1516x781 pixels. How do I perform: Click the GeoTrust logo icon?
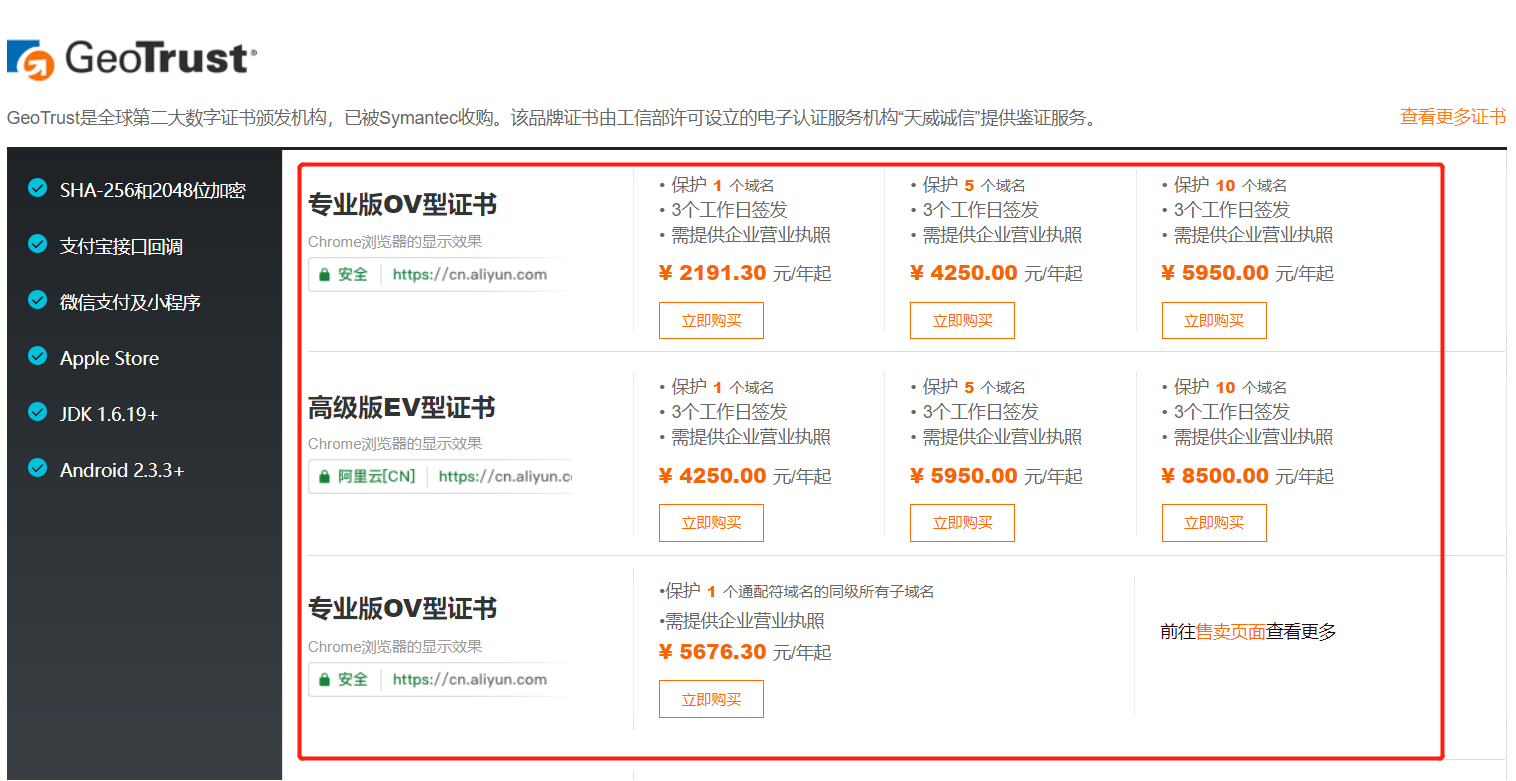[29, 60]
